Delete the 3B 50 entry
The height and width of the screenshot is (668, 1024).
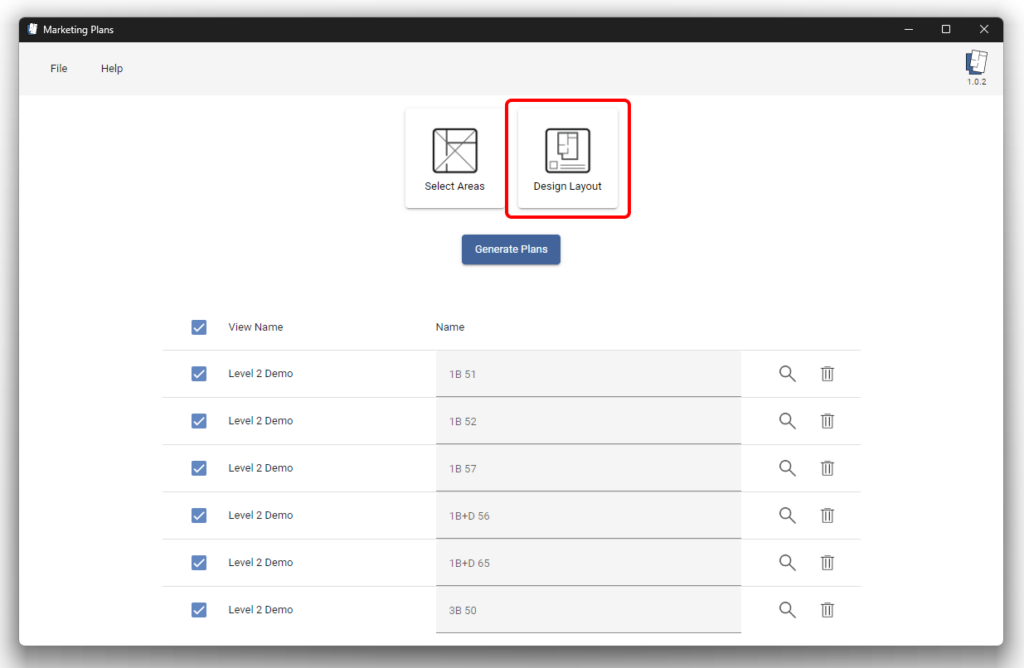tap(827, 609)
